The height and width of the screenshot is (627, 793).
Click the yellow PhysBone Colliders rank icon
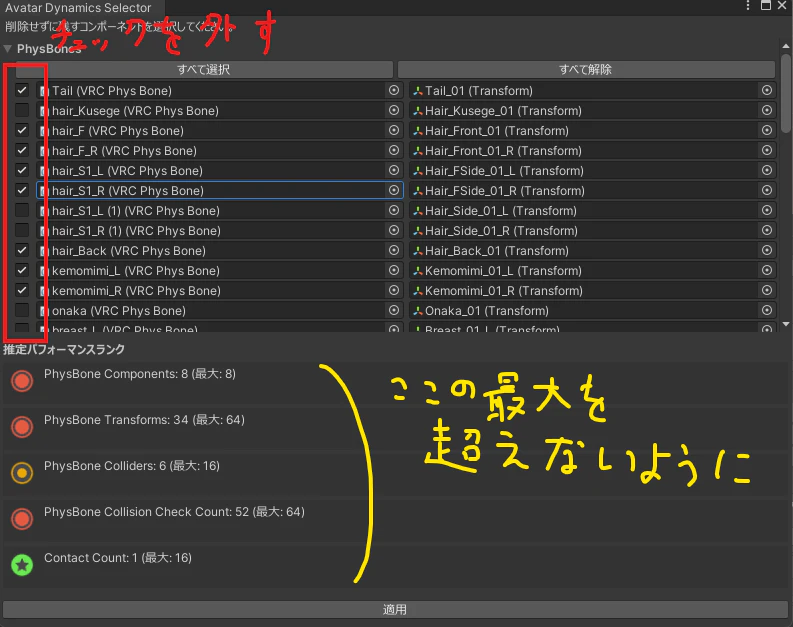pyautogui.click(x=22, y=473)
